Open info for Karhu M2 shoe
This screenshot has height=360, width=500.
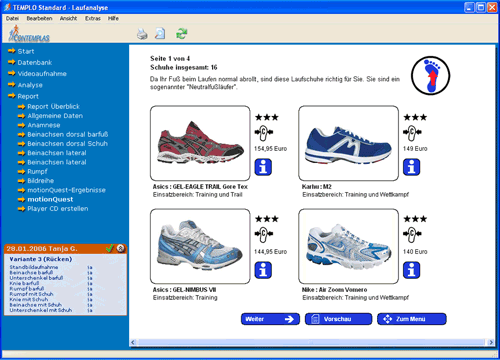tap(412, 167)
